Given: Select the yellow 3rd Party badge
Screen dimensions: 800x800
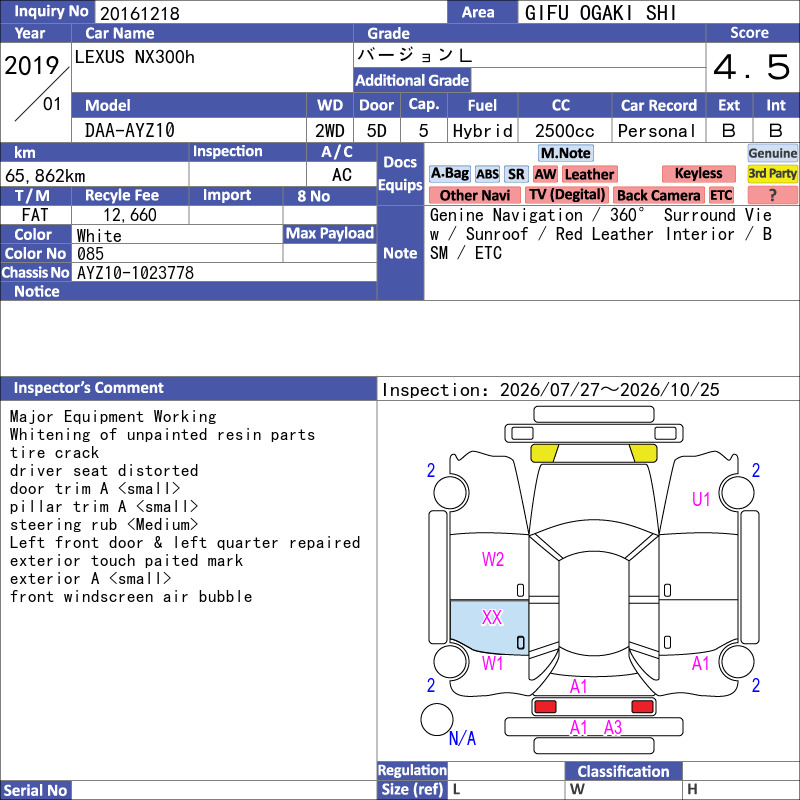Looking at the screenshot, I should (772, 173).
